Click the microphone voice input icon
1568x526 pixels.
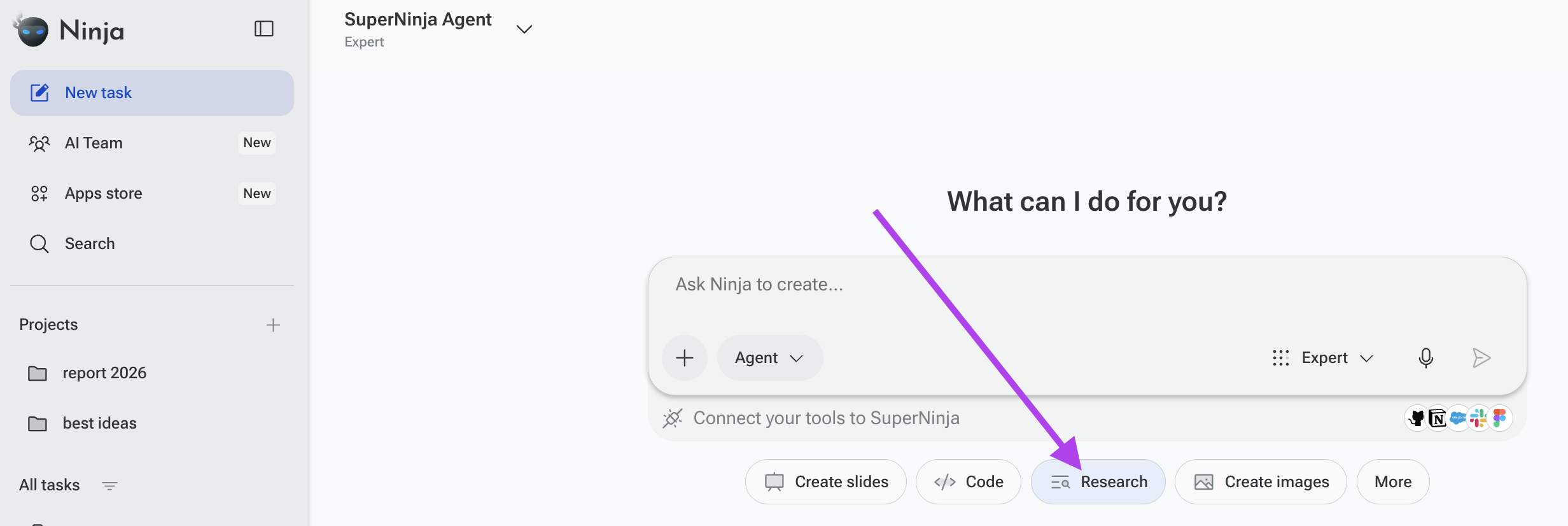pos(1426,358)
